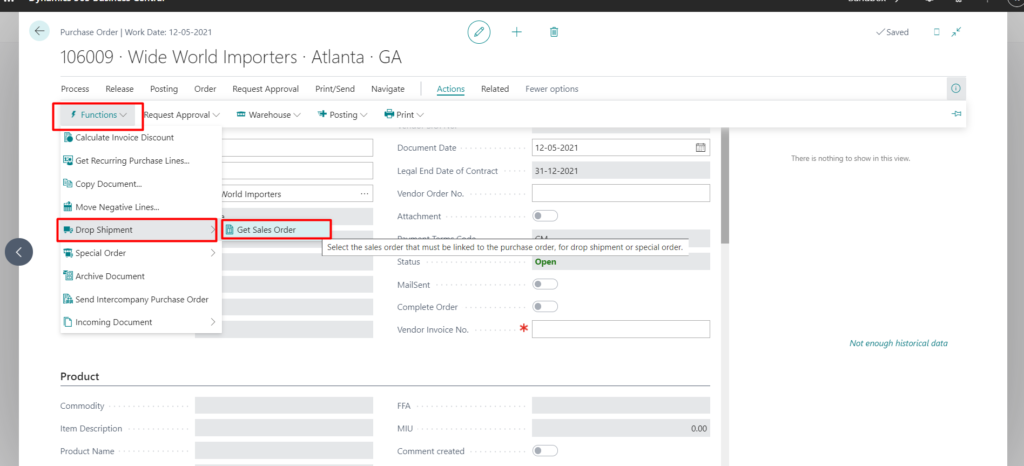Click the Get Sales Order icon
This screenshot has height=466, width=1024.
pyautogui.click(x=230, y=230)
